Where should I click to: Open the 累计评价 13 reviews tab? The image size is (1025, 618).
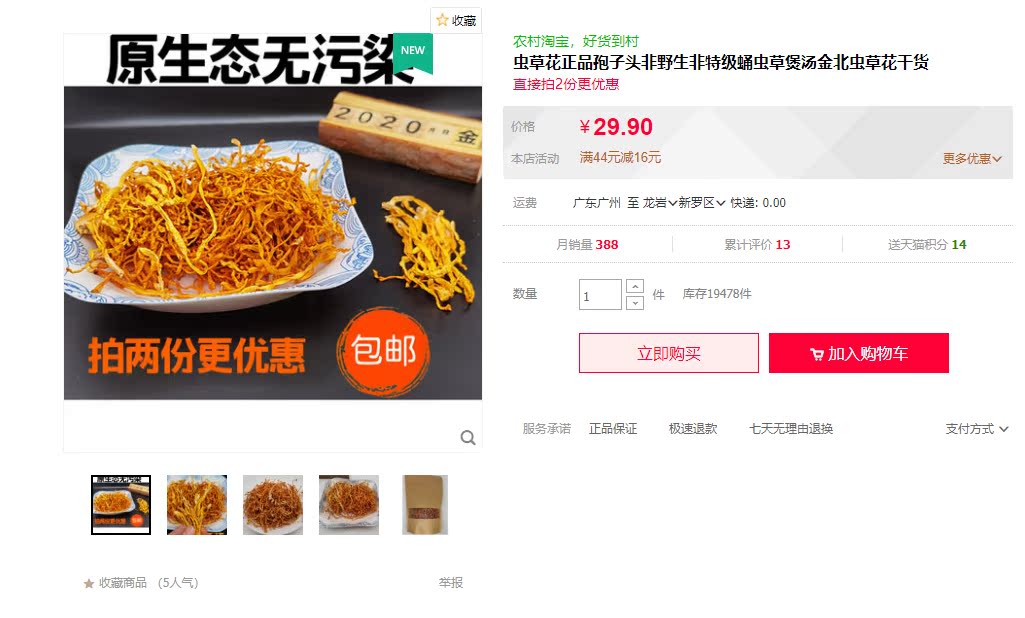757,245
